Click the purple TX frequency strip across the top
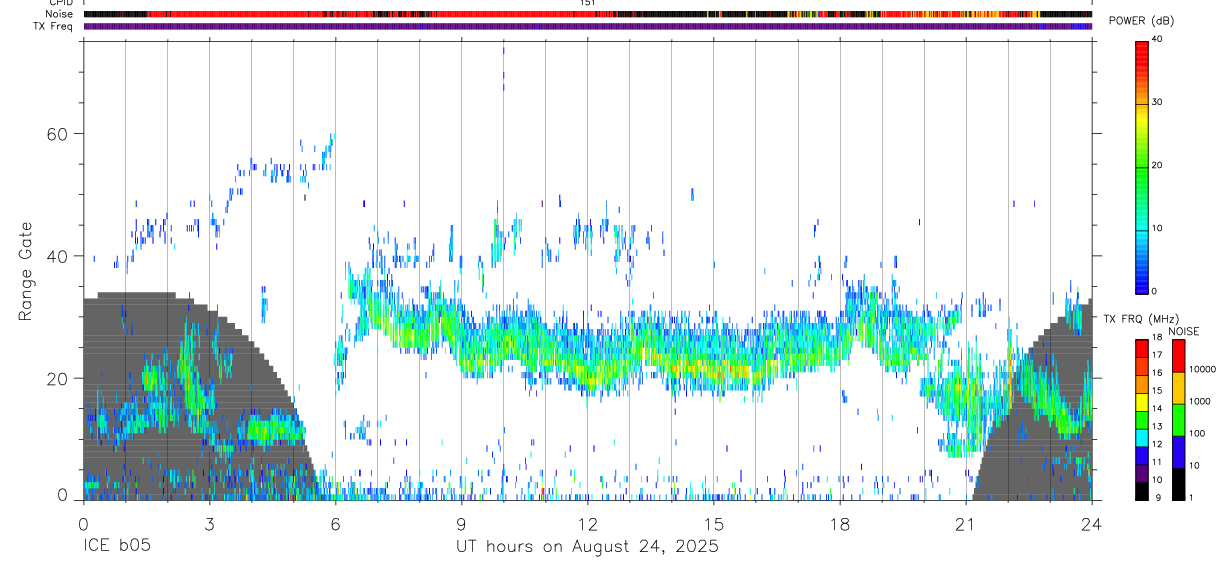This screenshot has width=1228, height=567. click(587, 26)
